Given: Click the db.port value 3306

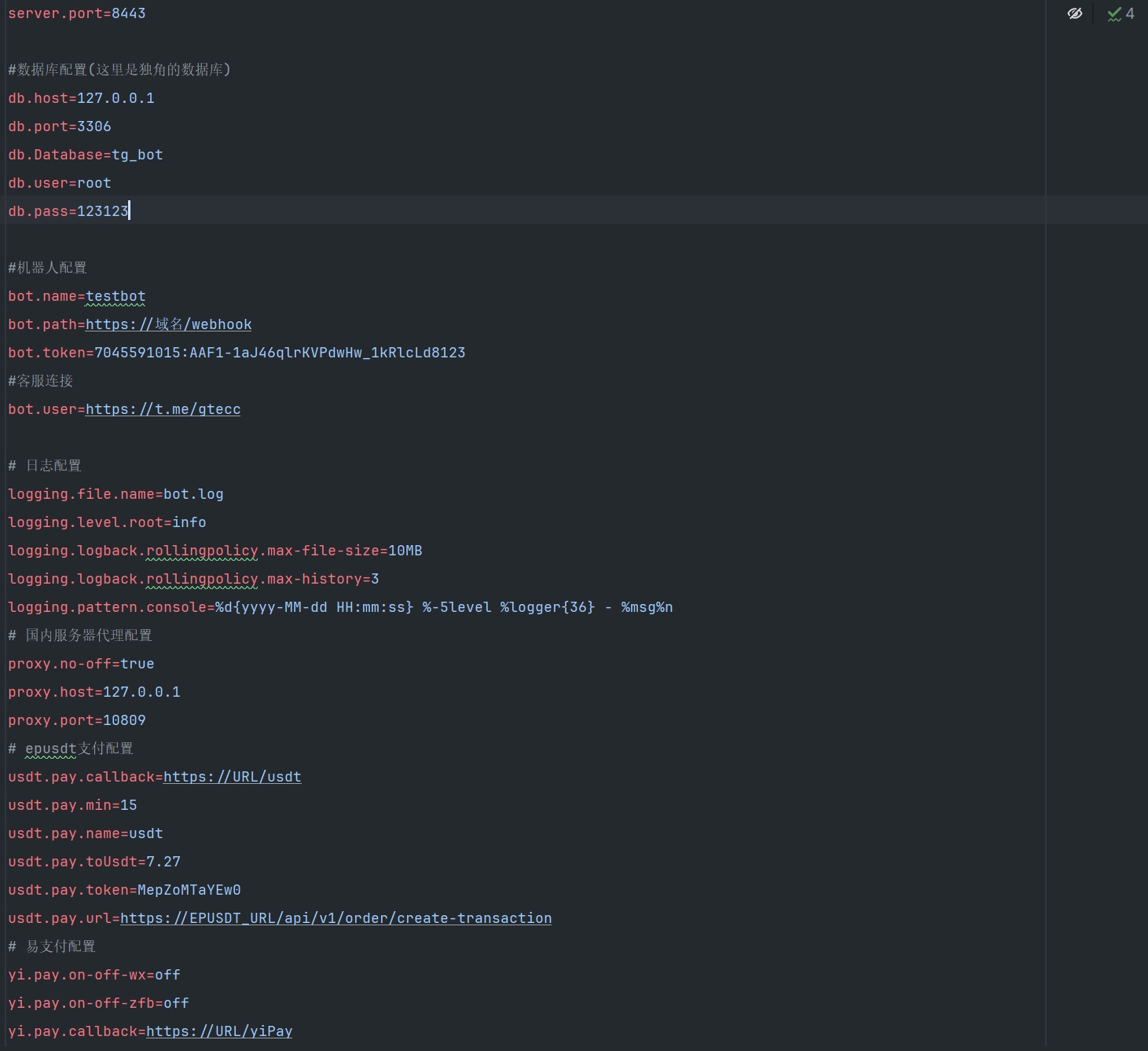Looking at the screenshot, I should pyautogui.click(x=94, y=126).
